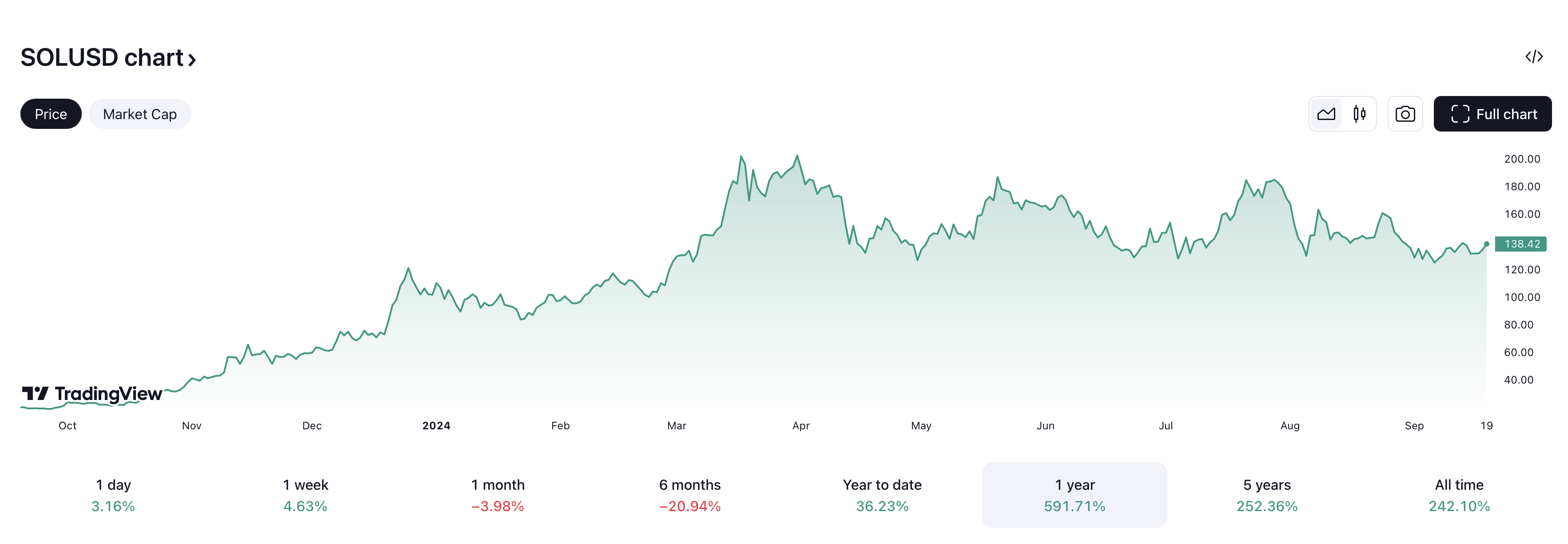
Task: Select the 1 week range
Action: pyautogui.click(x=305, y=495)
